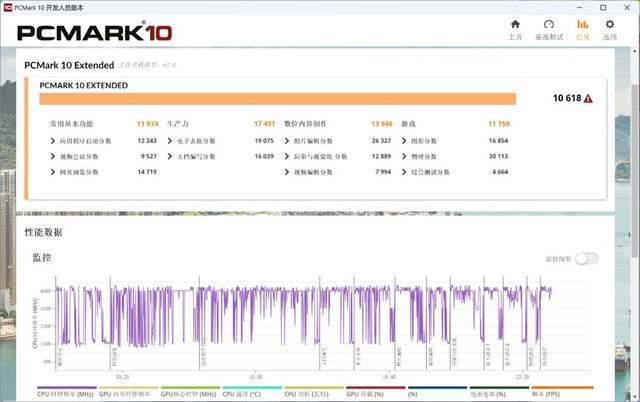
Task: Open Benchmarks via the gauge icon
Action: pos(549,29)
